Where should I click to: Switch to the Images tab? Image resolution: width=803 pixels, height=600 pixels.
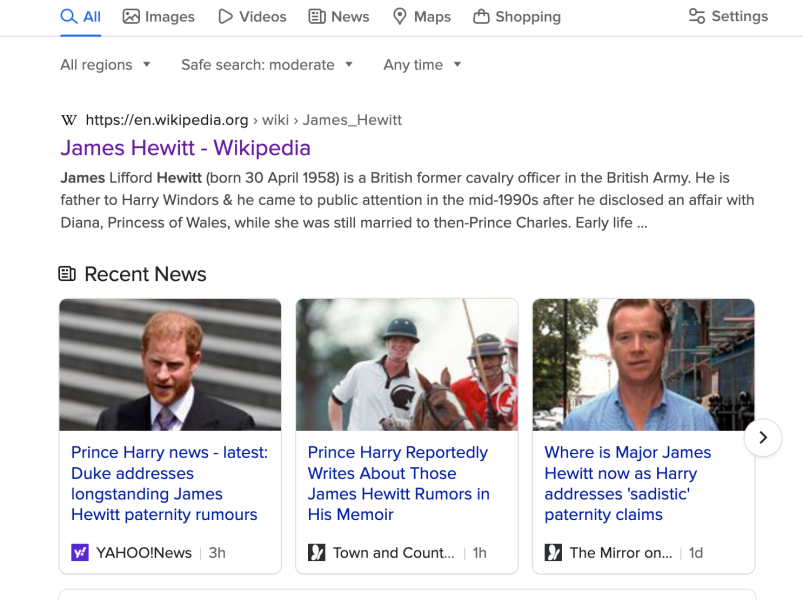pyautogui.click(x=158, y=16)
